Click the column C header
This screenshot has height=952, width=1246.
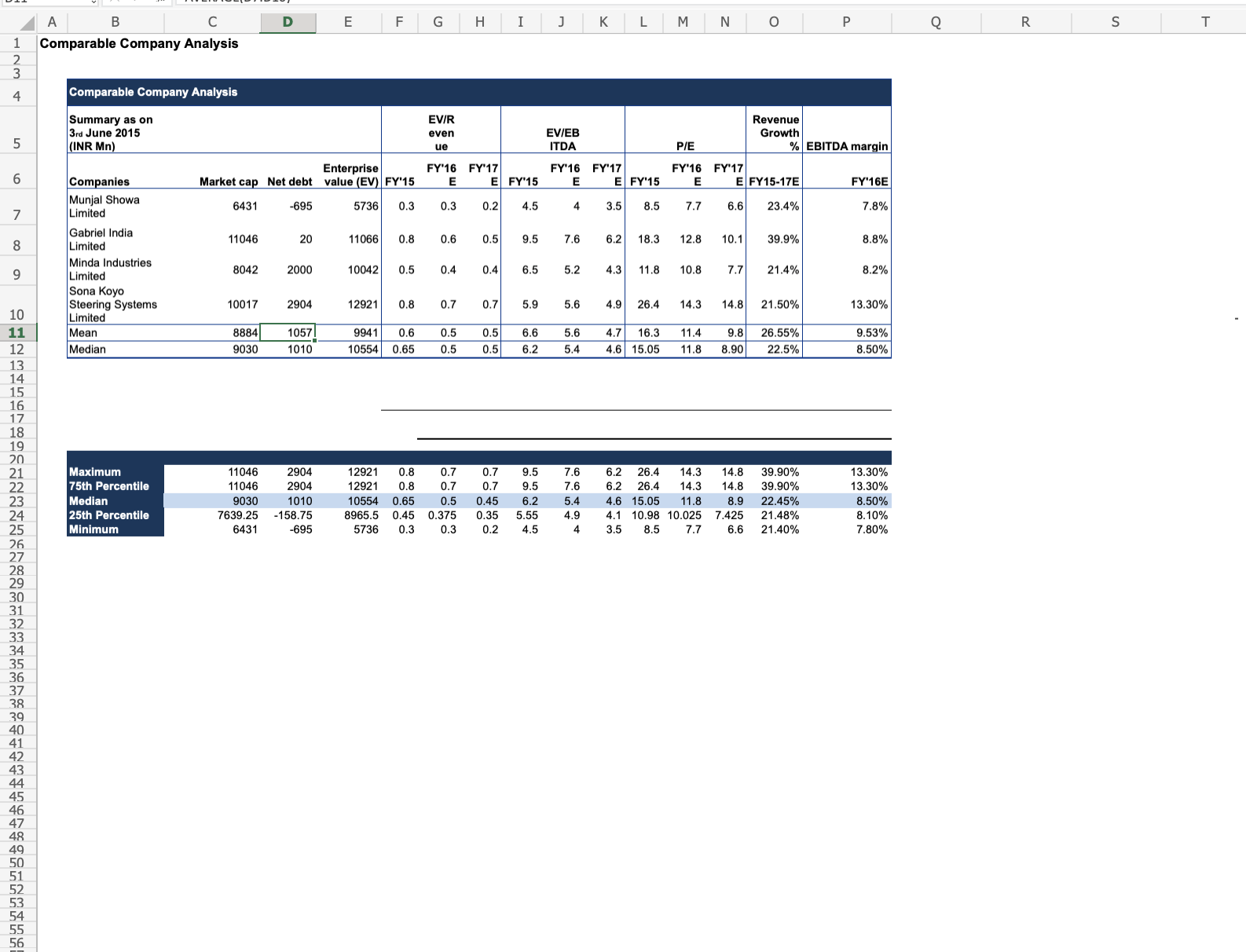[212, 23]
